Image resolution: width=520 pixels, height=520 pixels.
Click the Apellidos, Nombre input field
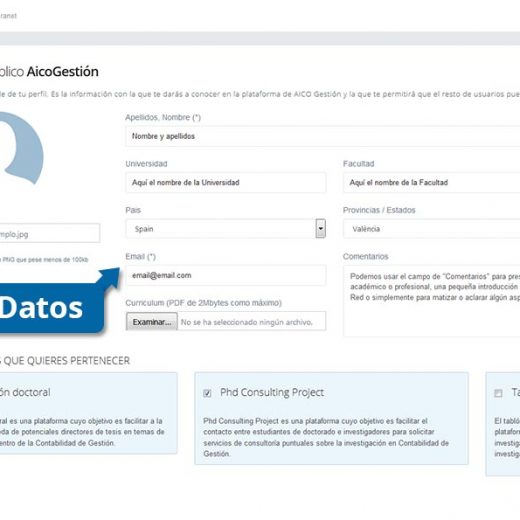click(x=323, y=136)
